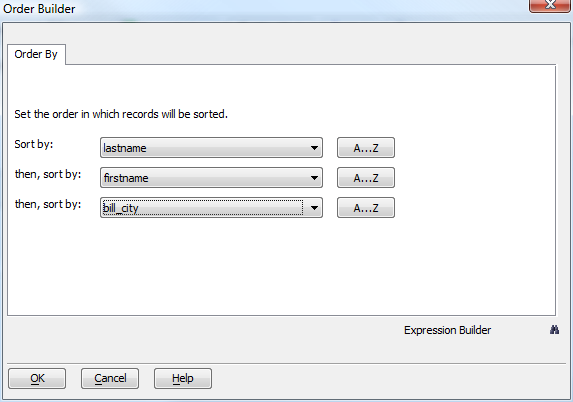Select the Order By tab
The image size is (573, 402).
point(36,54)
